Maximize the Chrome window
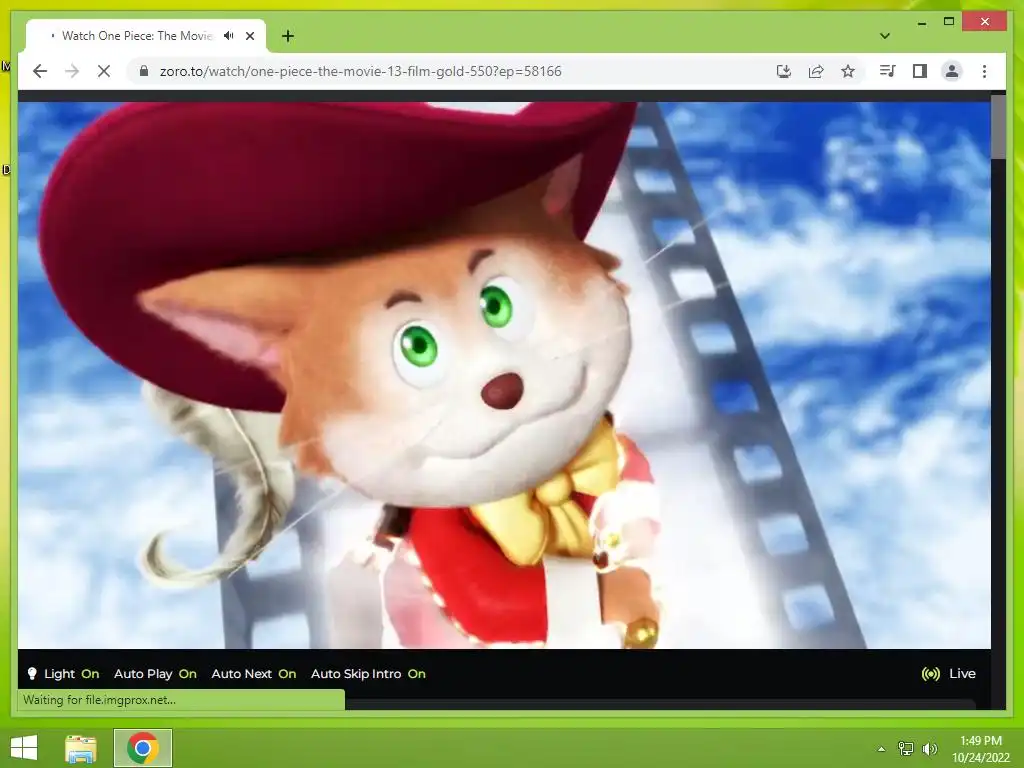The height and width of the screenshot is (768, 1024). [x=949, y=22]
